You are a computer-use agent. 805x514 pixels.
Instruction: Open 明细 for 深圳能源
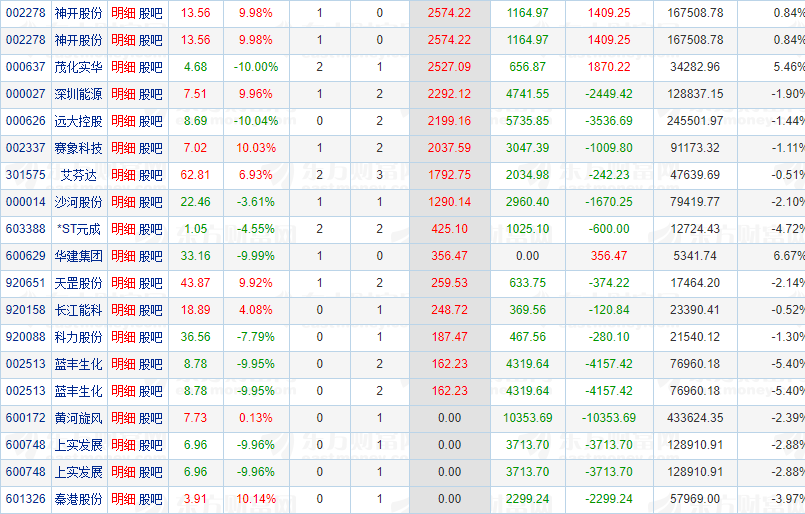pyautogui.click(x=123, y=94)
